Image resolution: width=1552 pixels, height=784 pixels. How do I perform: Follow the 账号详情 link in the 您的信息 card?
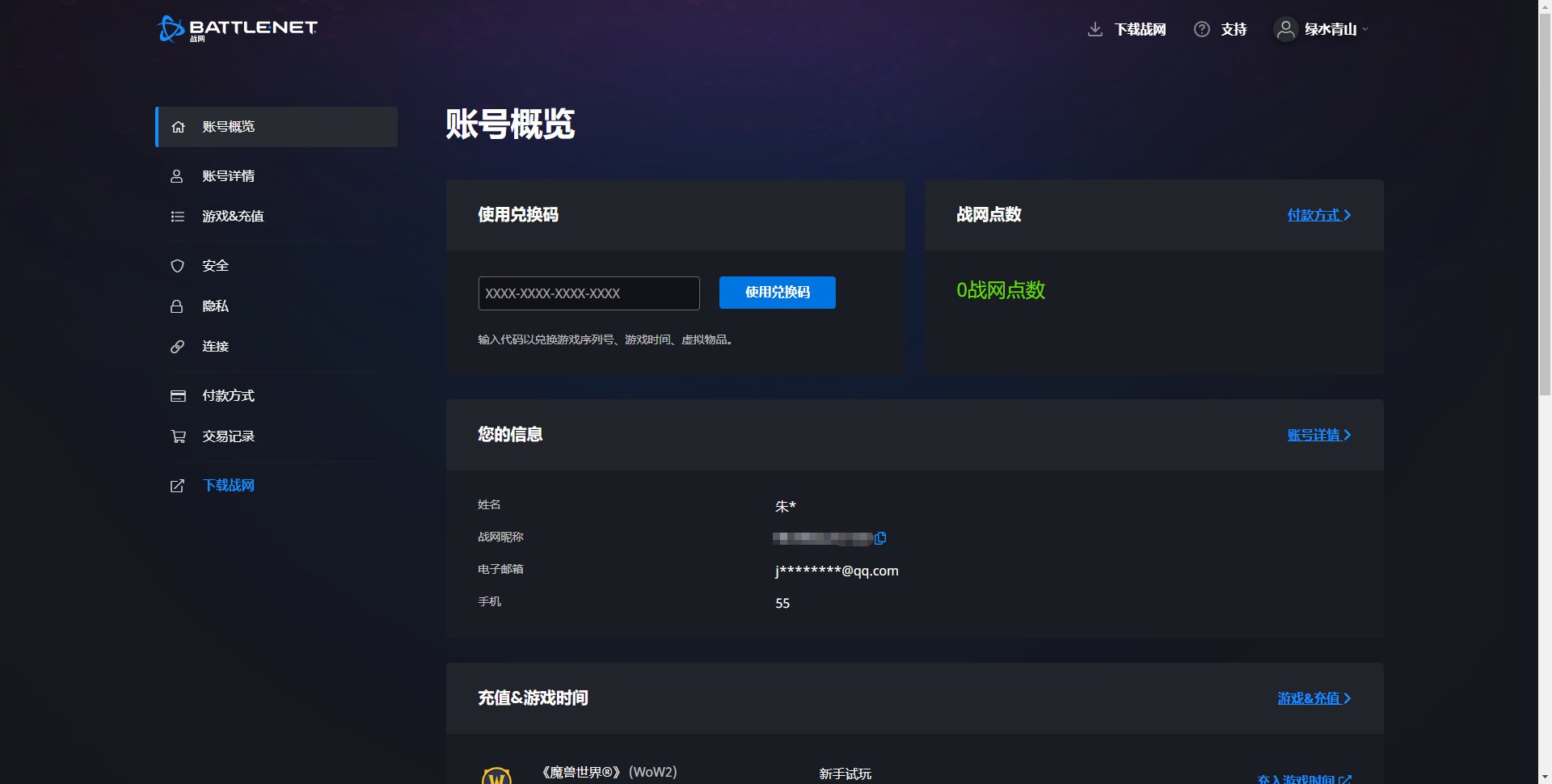pos(1319,435)
